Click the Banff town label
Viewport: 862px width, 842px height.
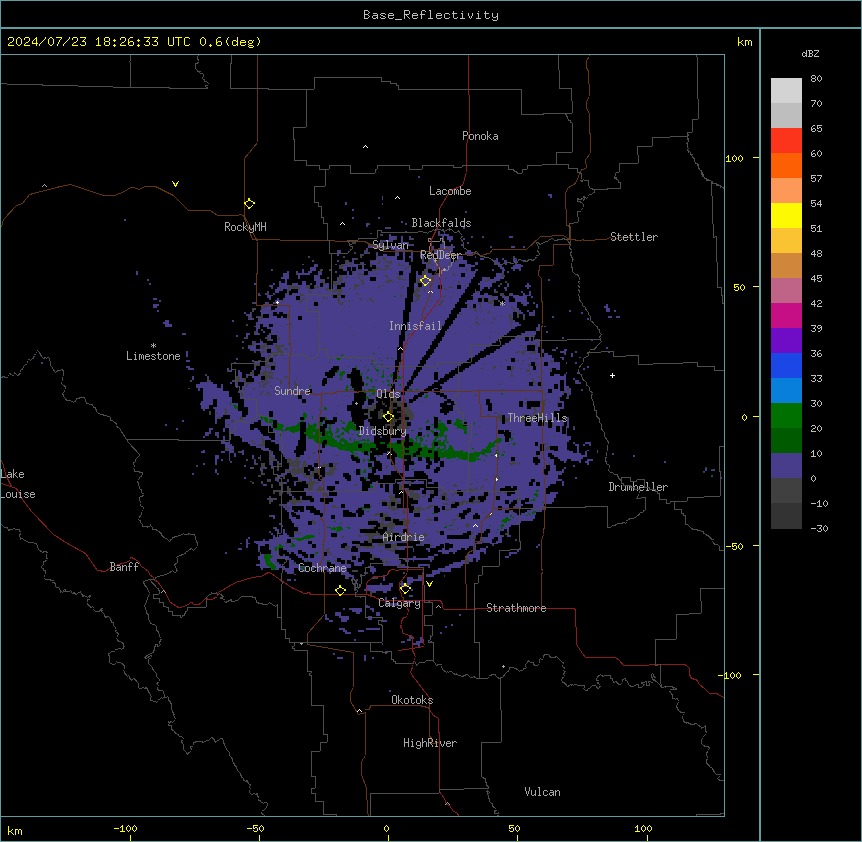tap(124, 567)
